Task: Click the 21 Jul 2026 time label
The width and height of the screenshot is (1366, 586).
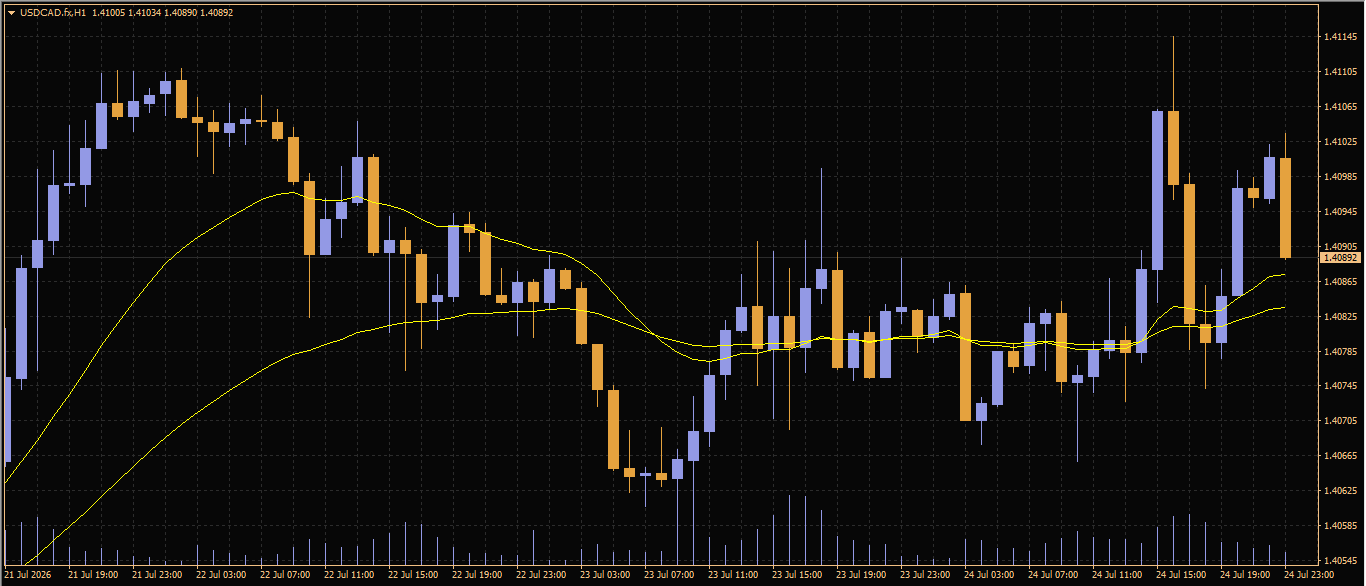Action: (28, 576)
